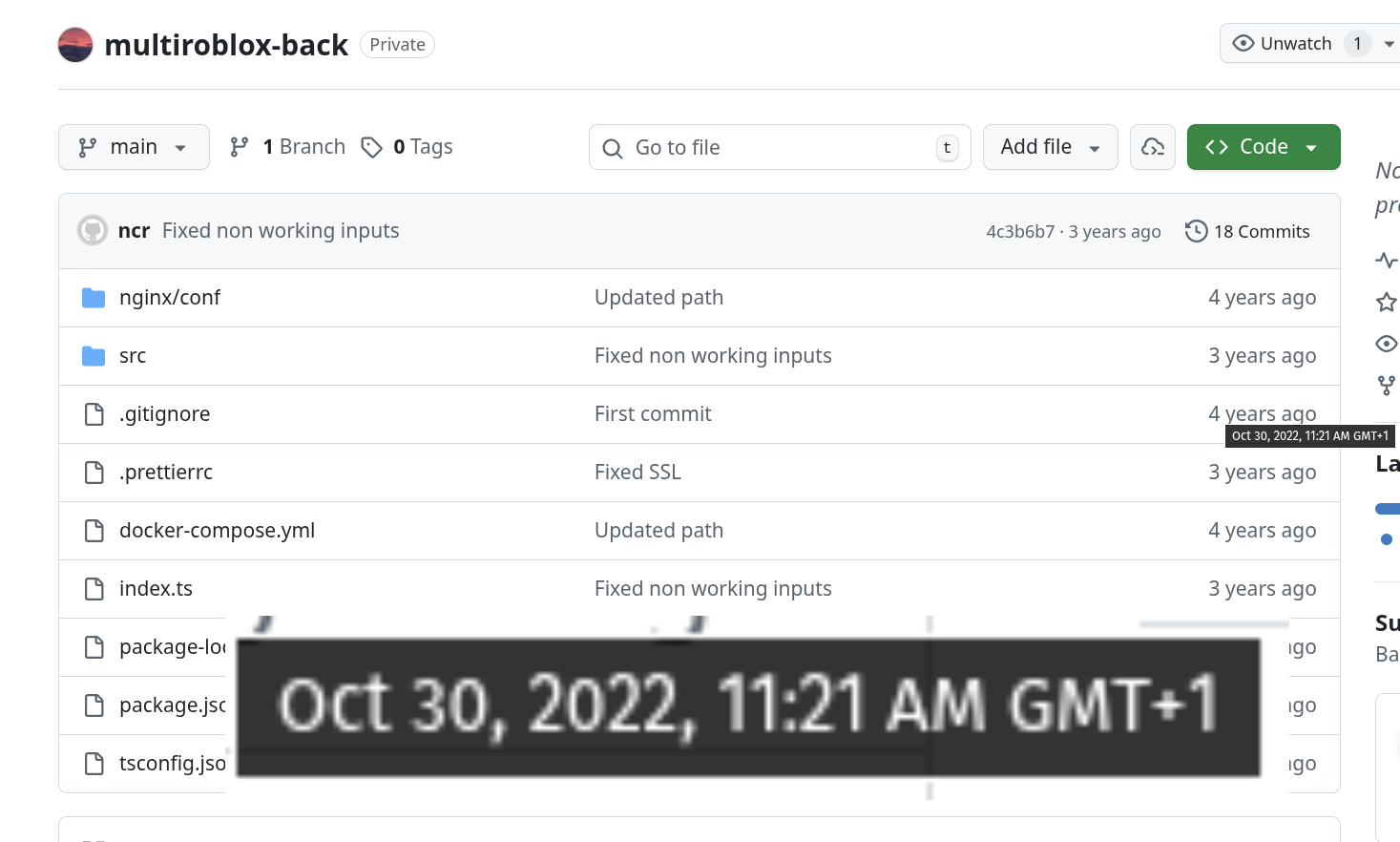The height and width of the screenshot is (842, 1400).
Task: Open commit hash 4c3b6b7
Action: pyautogui.click(x=1020, y=231)
